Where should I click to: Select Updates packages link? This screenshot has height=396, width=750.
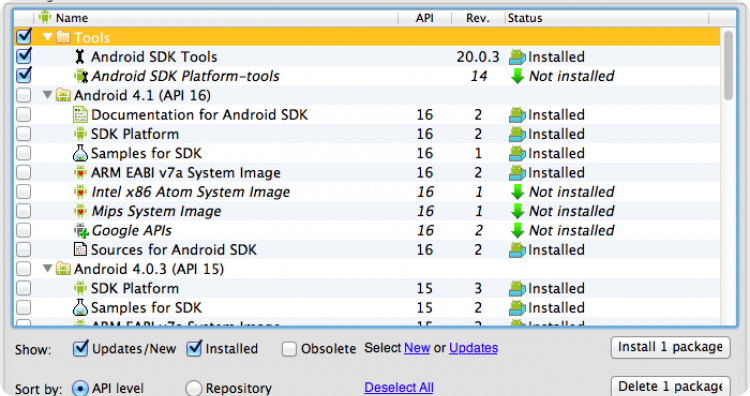474,348
